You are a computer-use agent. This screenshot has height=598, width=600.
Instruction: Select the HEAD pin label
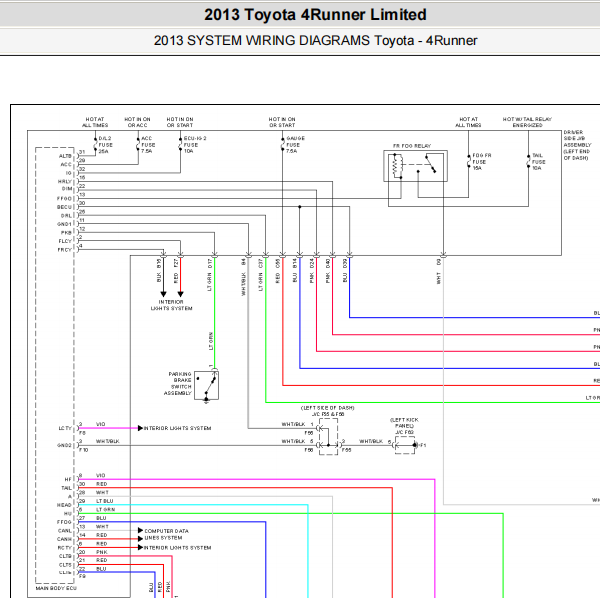[64, 505]
